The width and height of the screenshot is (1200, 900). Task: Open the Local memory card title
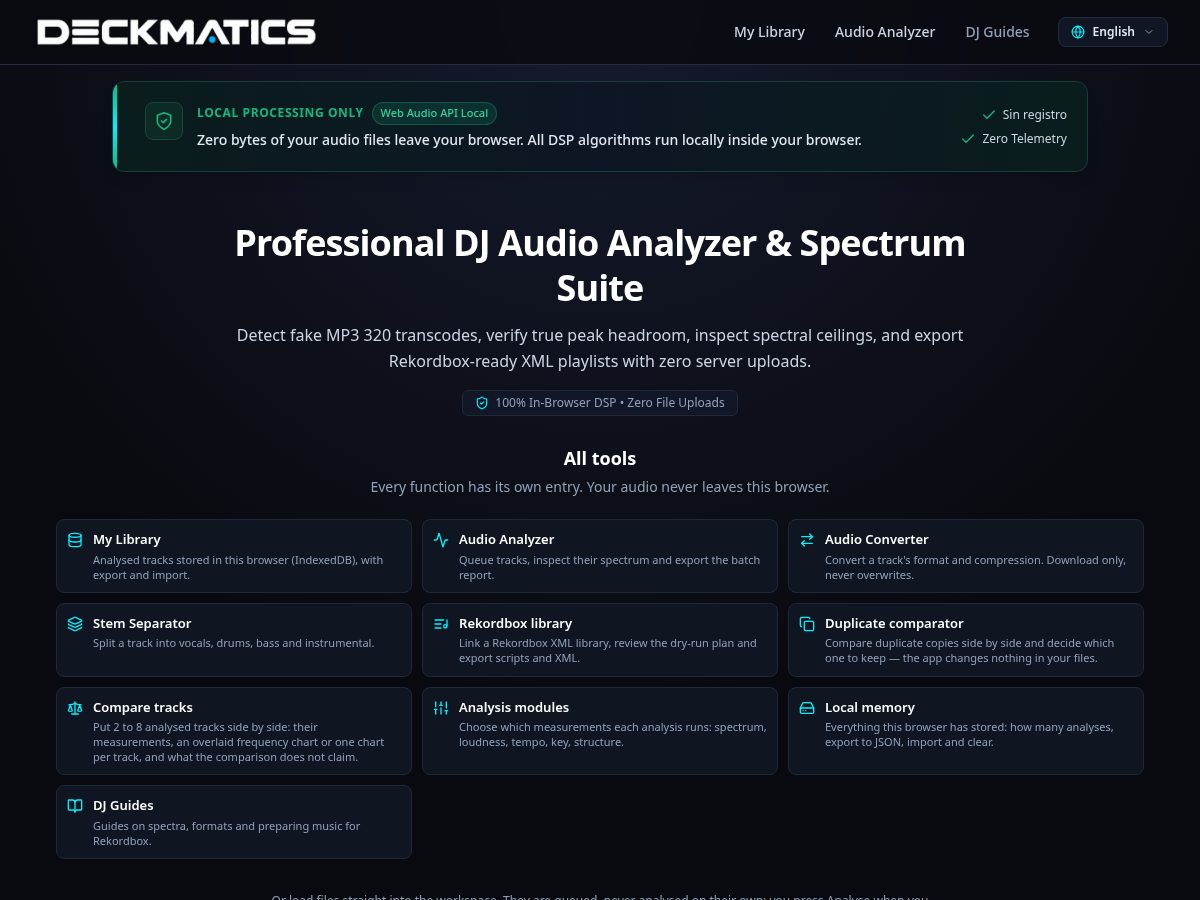point(870,707)
